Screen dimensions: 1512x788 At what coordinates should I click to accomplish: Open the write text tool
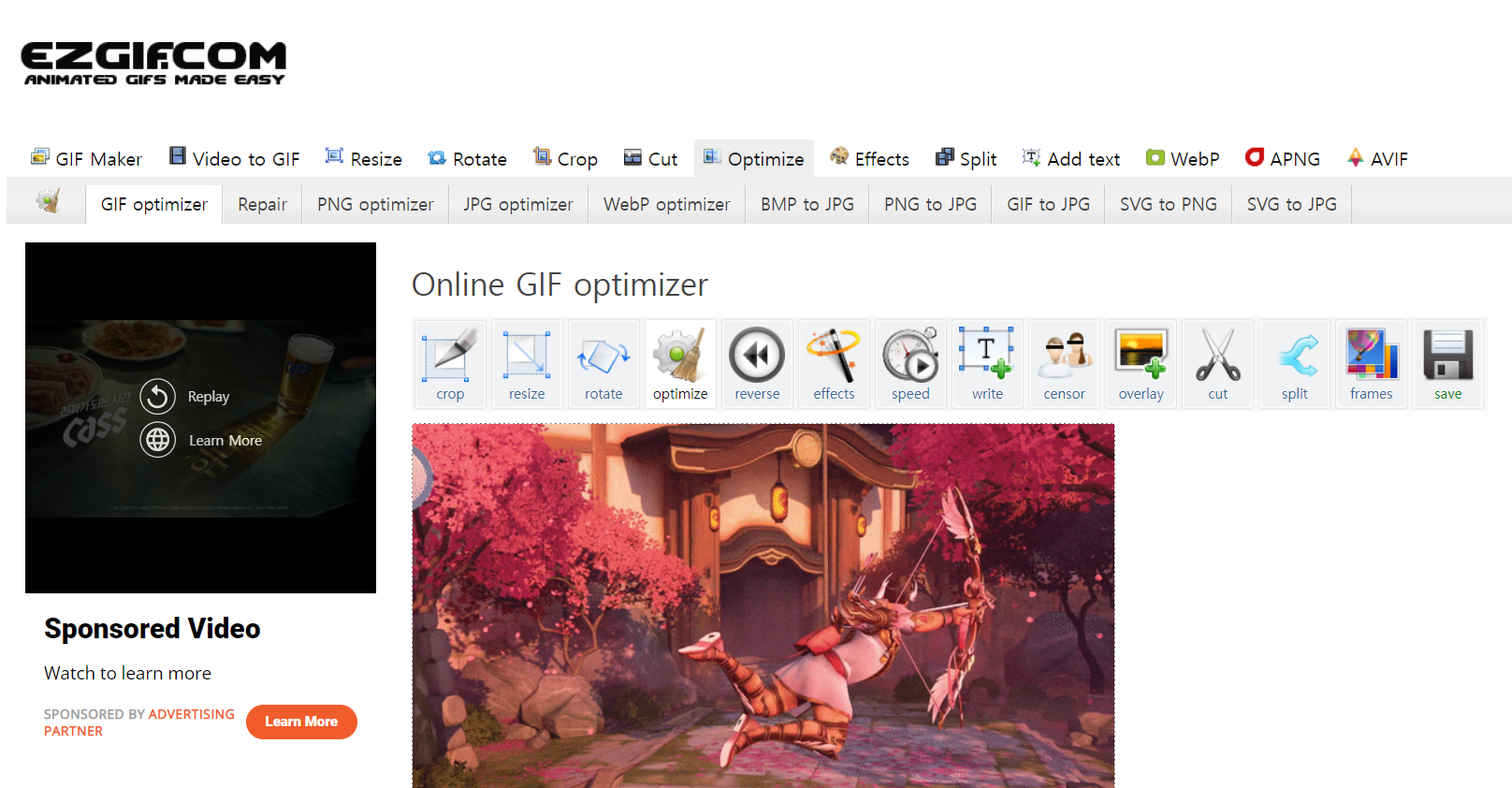[987, 364]
